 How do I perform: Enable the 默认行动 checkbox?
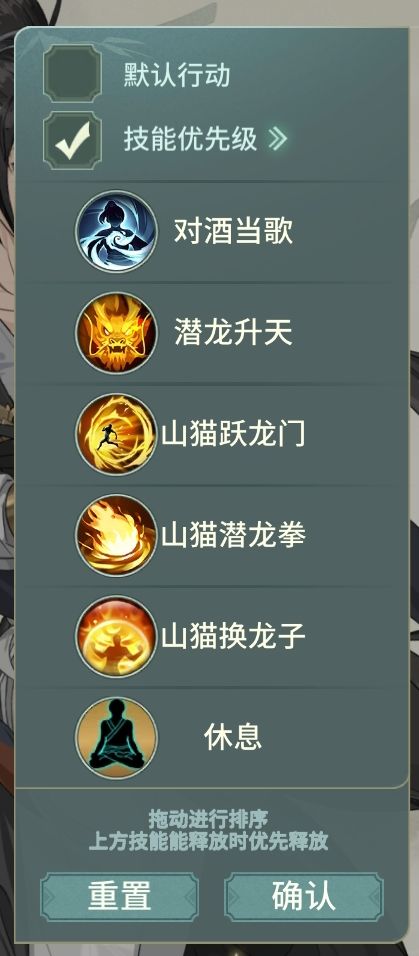pyautogui.click(x=73, y=73)
